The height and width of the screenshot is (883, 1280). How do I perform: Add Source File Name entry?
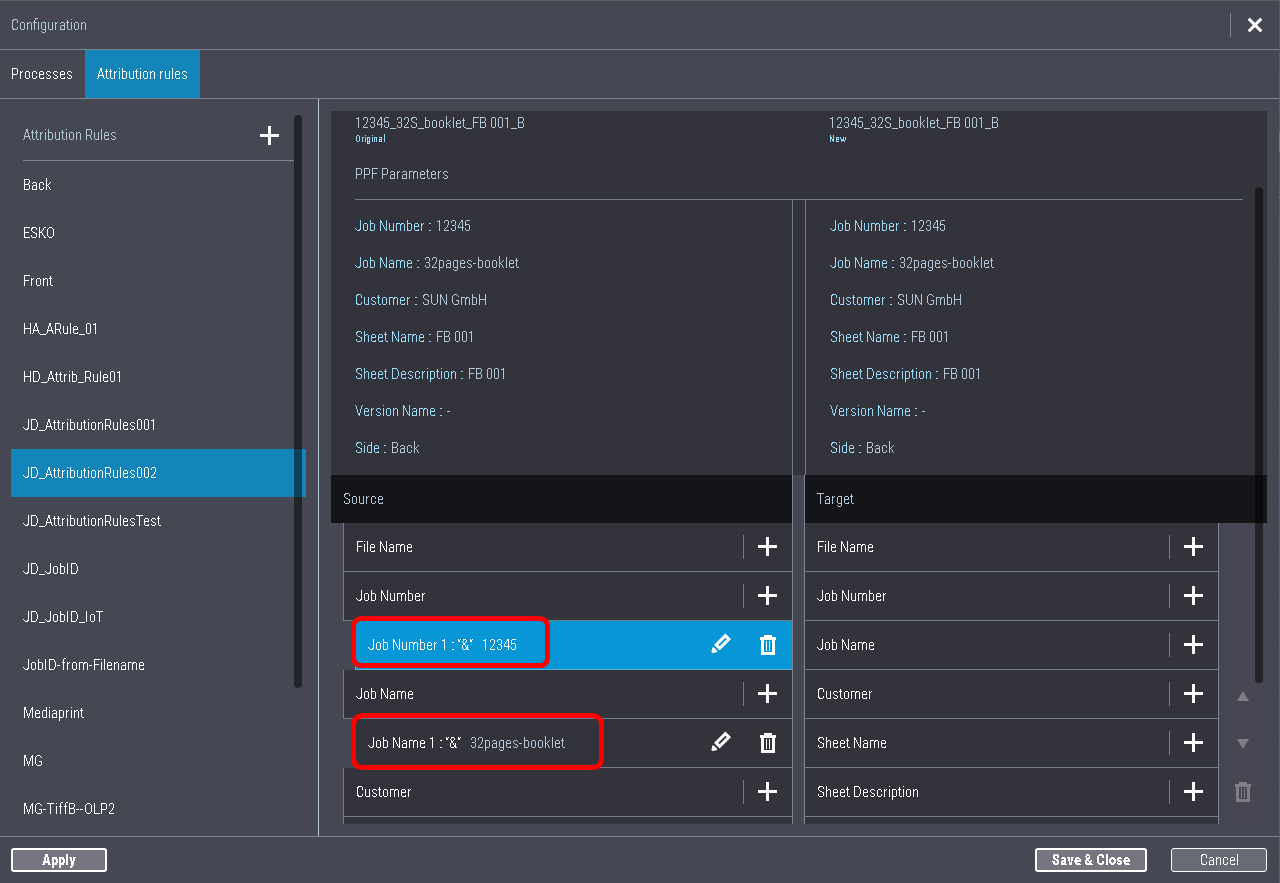click(767, 547)
